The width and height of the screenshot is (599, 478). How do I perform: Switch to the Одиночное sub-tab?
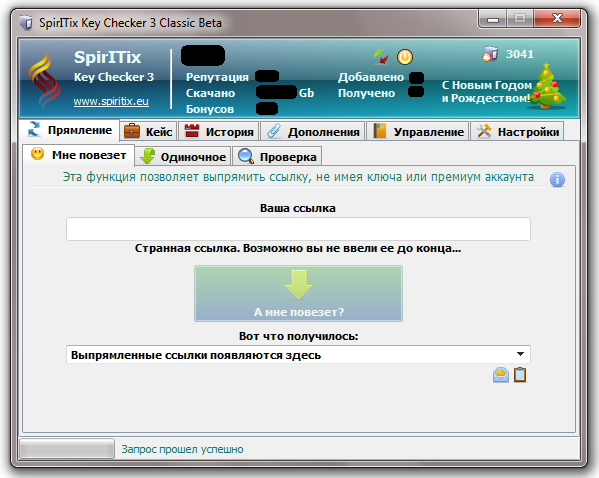point(183,157)
